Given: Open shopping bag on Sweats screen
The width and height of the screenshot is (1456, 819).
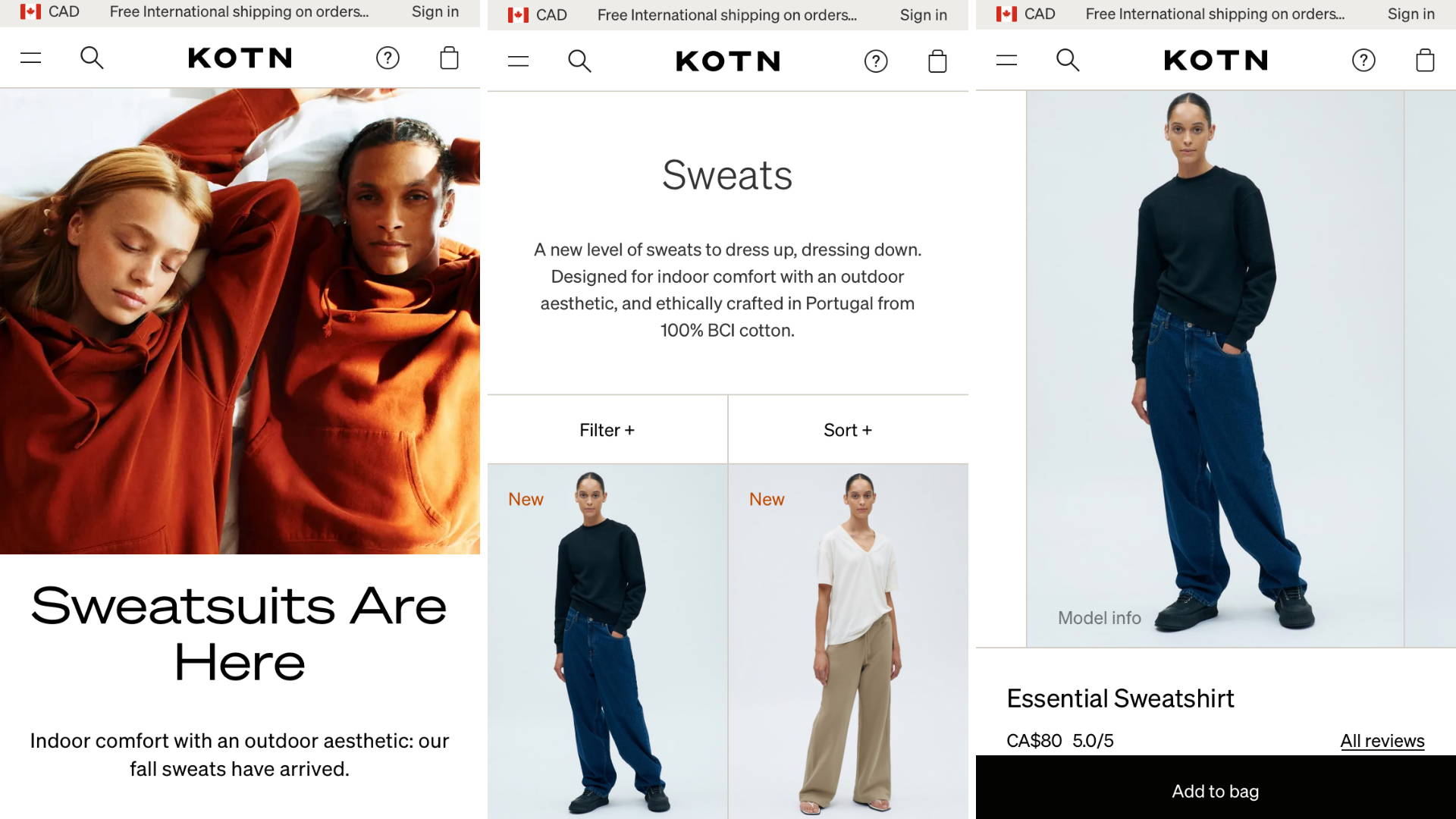Looking at the screenshot, I should (x=937, y=61).
